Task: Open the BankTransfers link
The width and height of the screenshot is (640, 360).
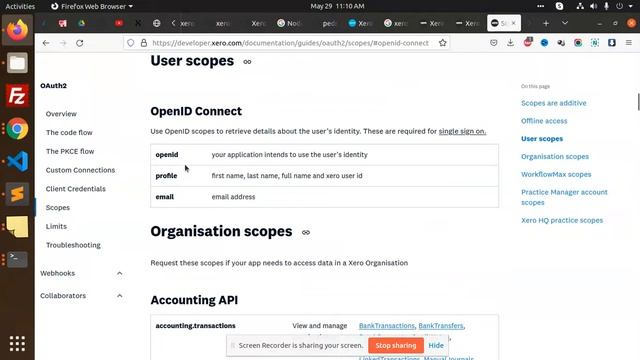Action: (441, 326)
